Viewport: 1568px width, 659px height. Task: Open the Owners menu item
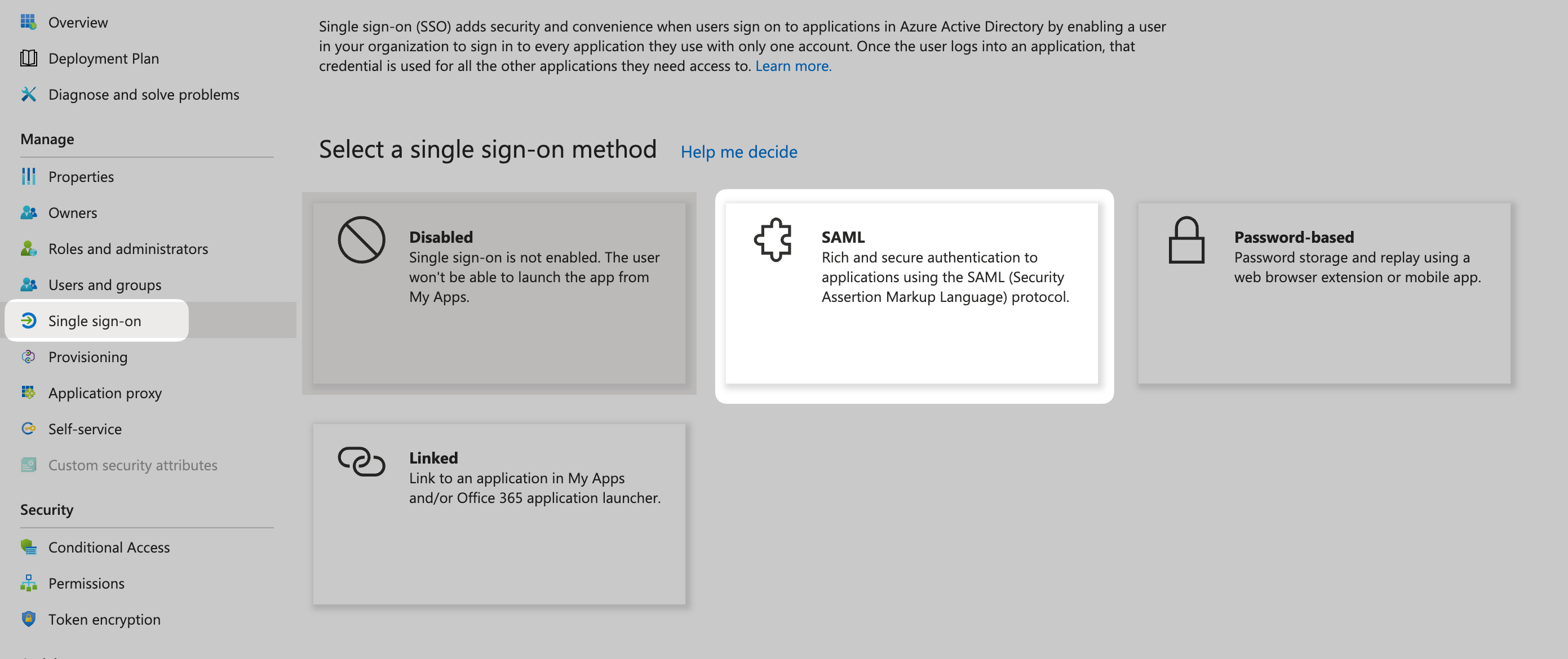[73, 212]
